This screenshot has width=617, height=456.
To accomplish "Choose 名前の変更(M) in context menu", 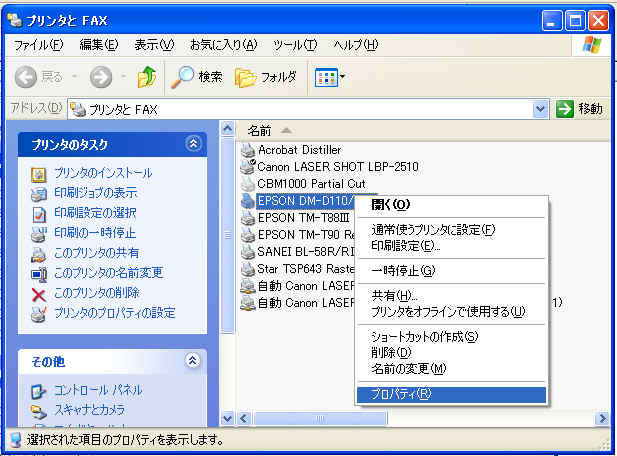I will click(451, 369).
